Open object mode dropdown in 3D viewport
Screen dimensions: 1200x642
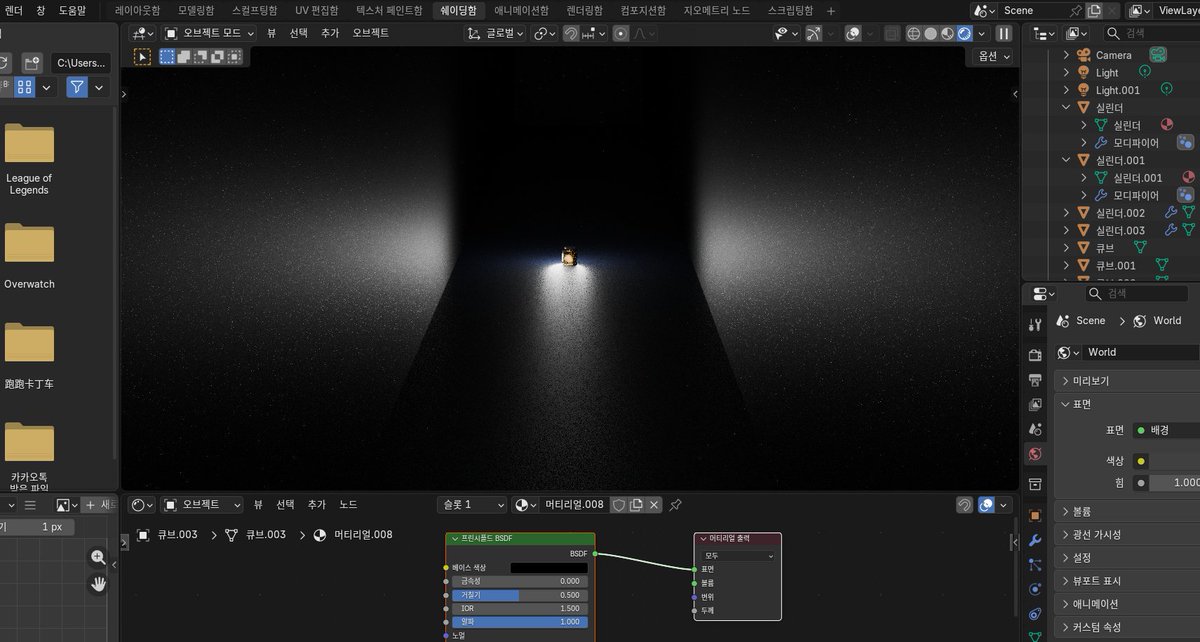(210, 33)
